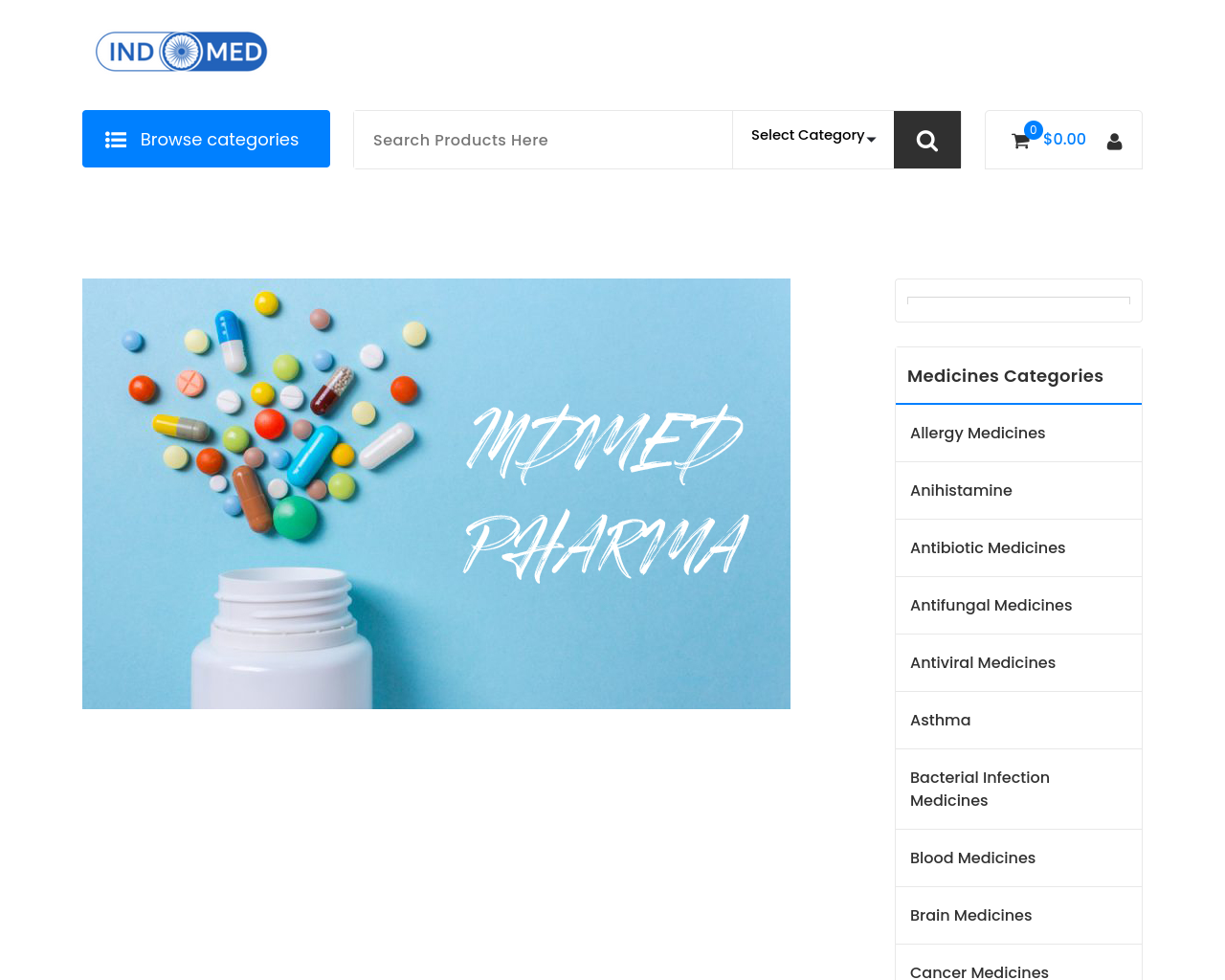Viewport: 1225px width, 980px height.
Task: Click the list icon in Browse categories
Action: [x=116, y=140]
